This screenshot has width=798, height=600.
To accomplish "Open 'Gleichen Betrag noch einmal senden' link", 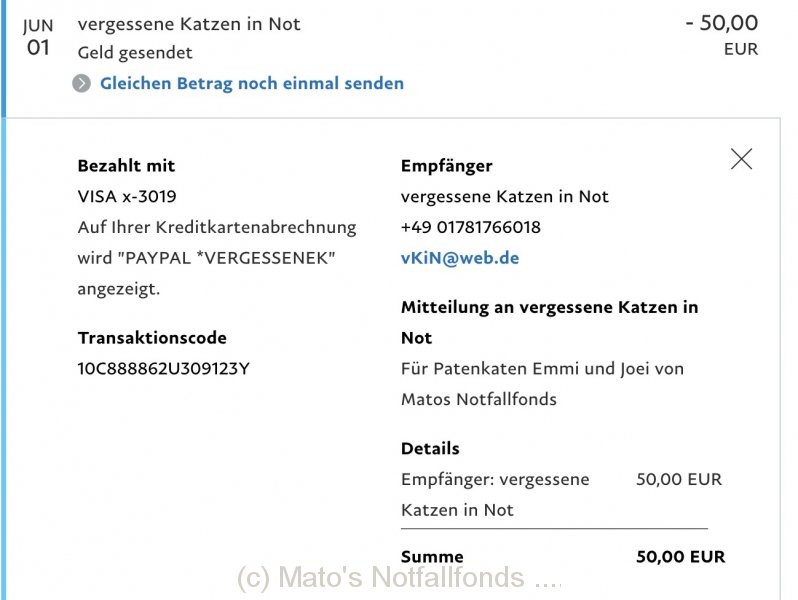I will tap(252, 83).
